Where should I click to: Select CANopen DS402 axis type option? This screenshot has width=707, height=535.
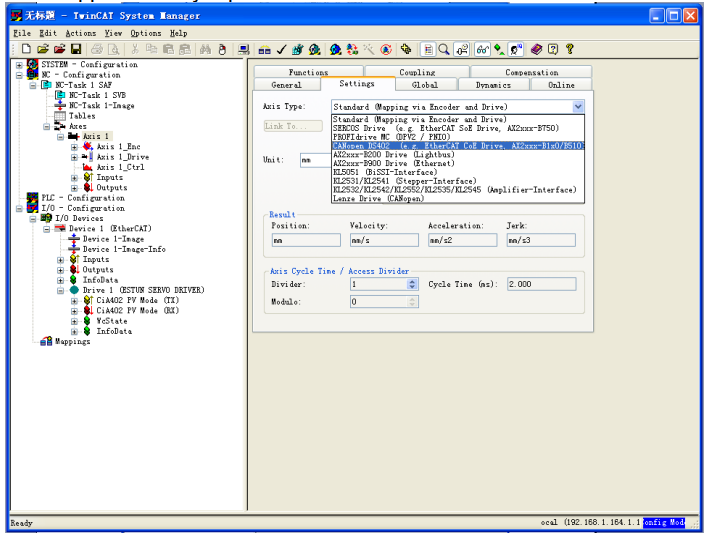click(x=458, y=146)
